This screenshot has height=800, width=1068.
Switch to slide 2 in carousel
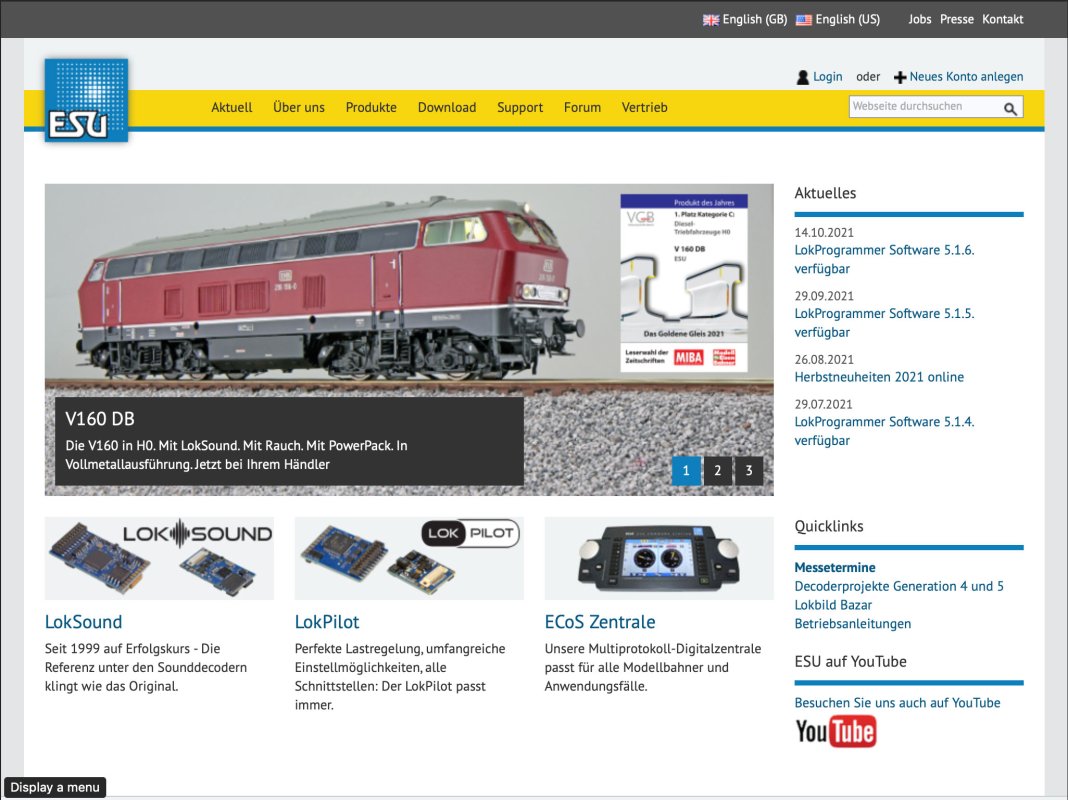coord(717,470)
